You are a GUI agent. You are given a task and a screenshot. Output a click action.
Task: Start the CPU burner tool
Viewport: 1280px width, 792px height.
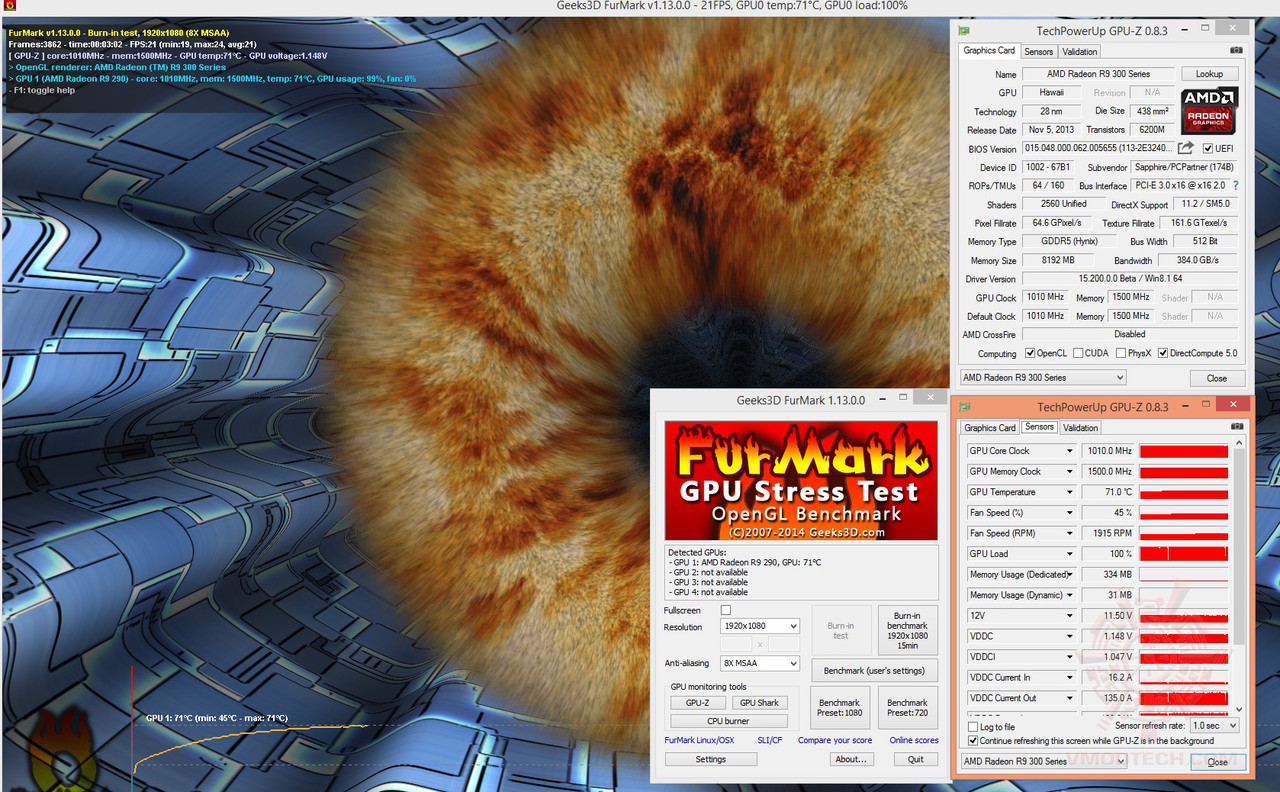(x=728, y=721)
